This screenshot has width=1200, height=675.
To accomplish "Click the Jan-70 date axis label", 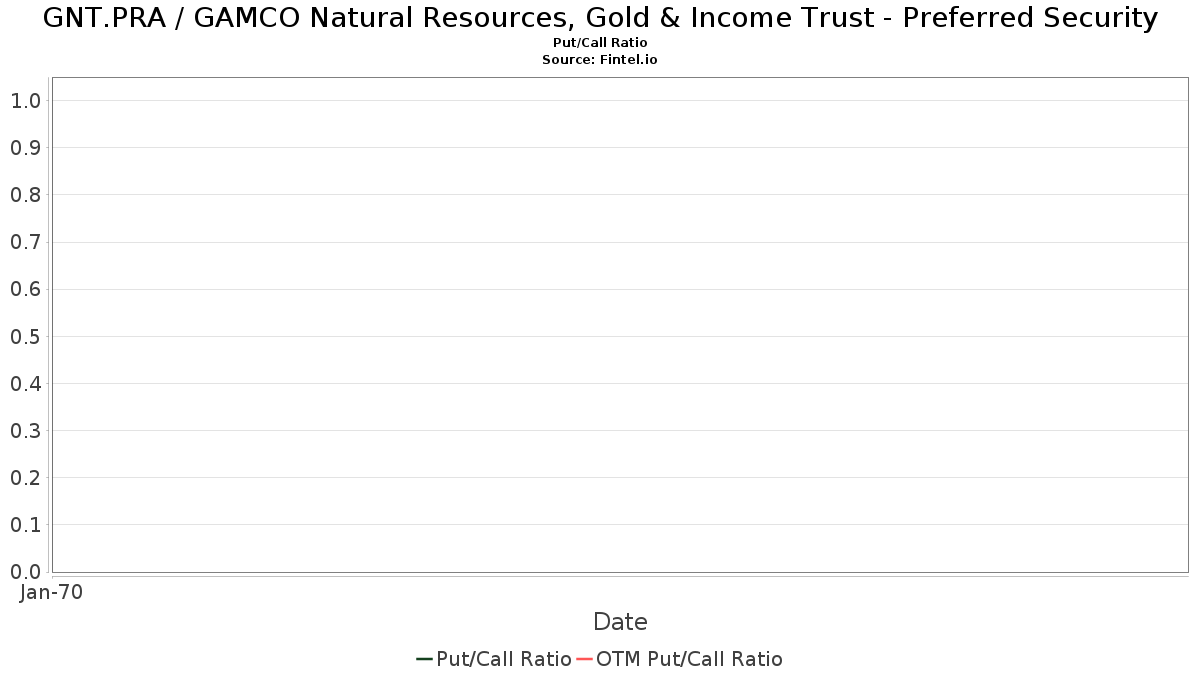I will [x=52, y=592].
